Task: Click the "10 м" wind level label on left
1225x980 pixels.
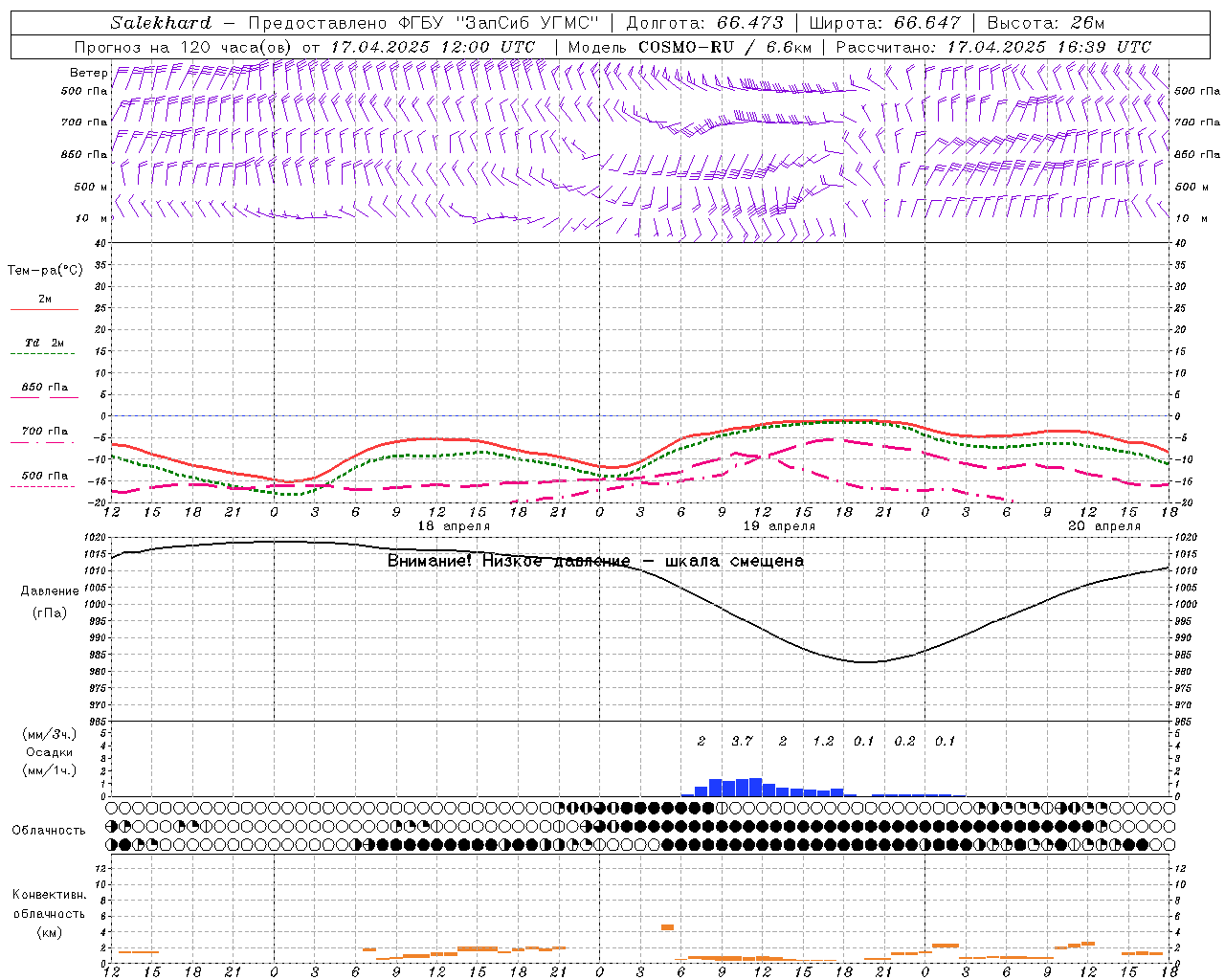Action: click(x=91, y=219)
